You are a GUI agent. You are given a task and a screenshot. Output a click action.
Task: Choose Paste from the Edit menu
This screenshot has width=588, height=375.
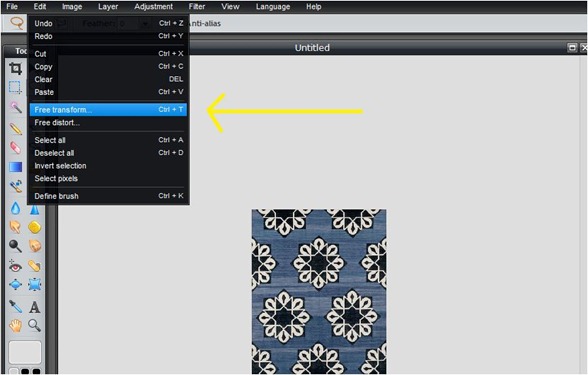(108, 92)
